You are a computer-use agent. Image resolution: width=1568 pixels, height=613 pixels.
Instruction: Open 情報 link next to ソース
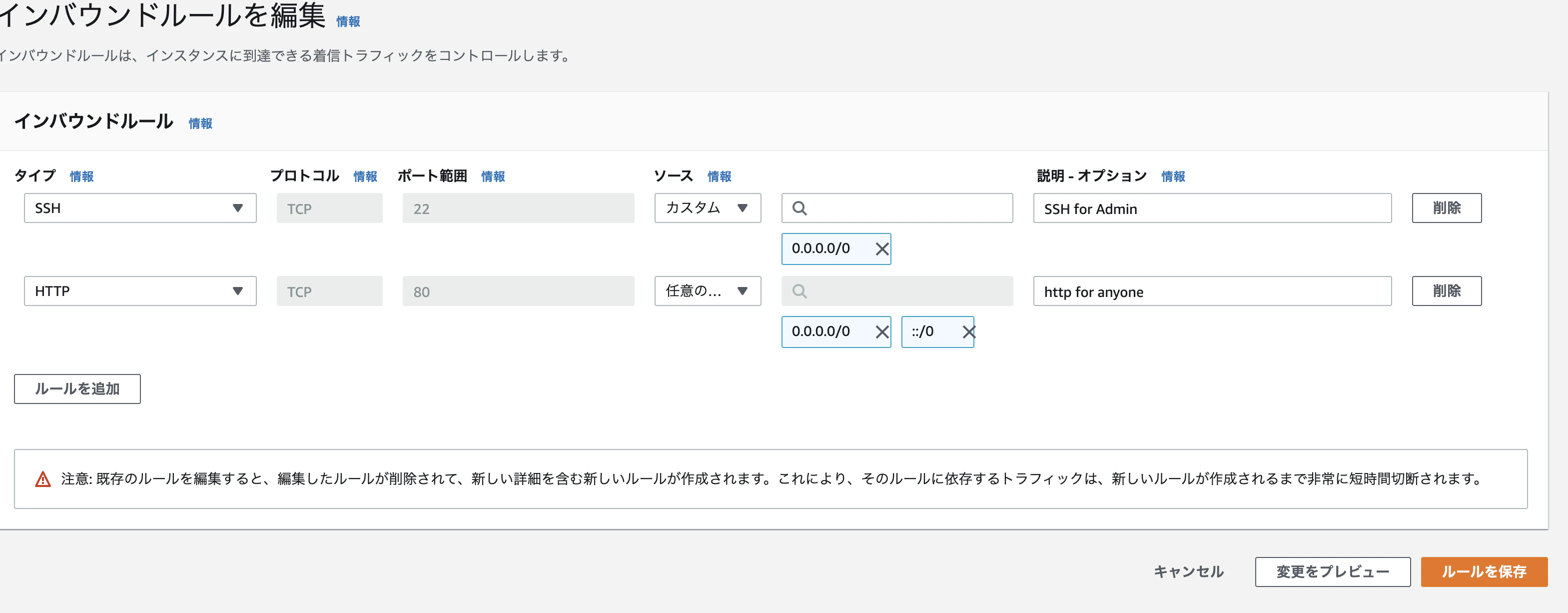(x=720, y=176)
